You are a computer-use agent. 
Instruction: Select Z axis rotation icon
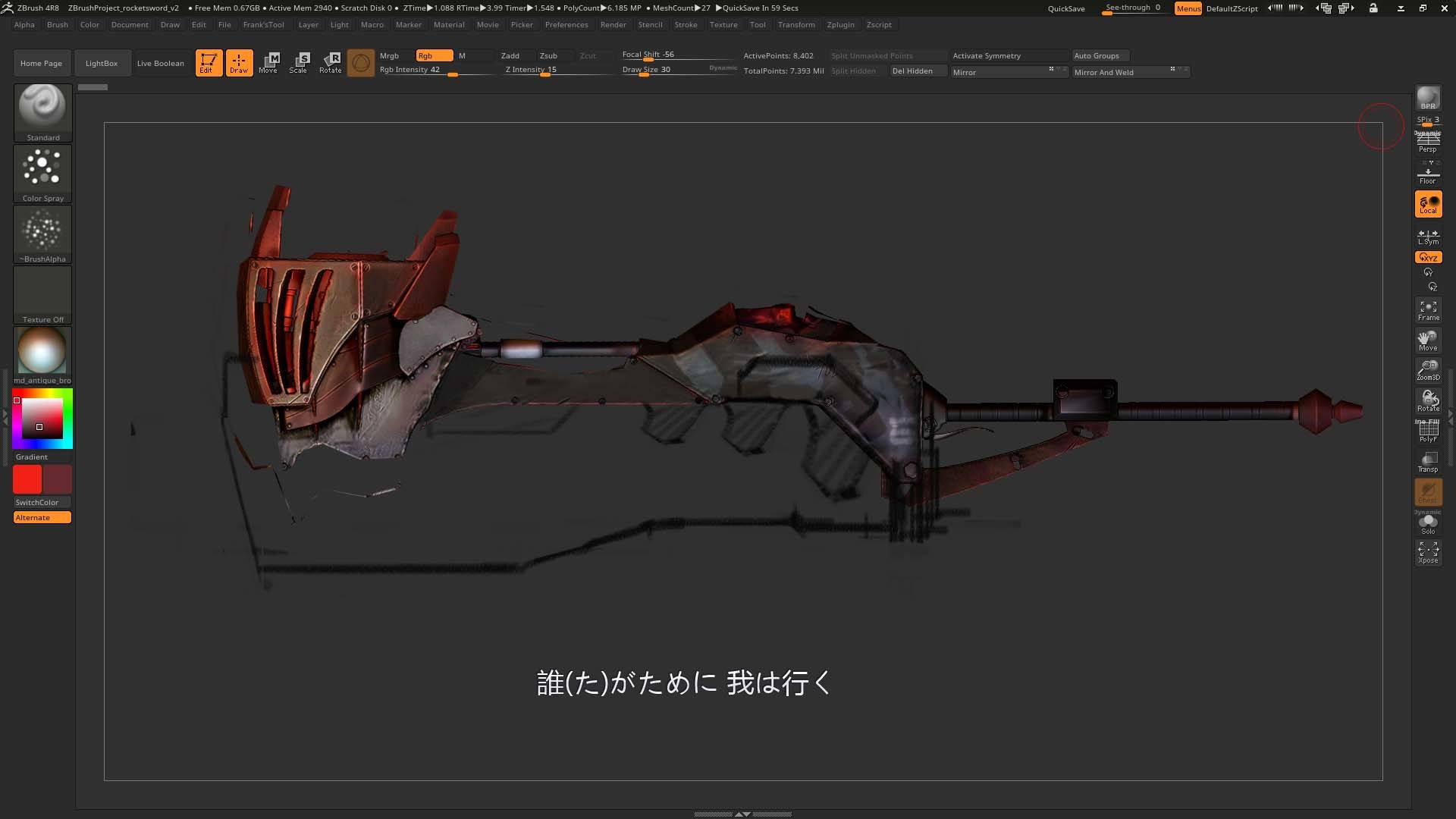coord(1432,287)
